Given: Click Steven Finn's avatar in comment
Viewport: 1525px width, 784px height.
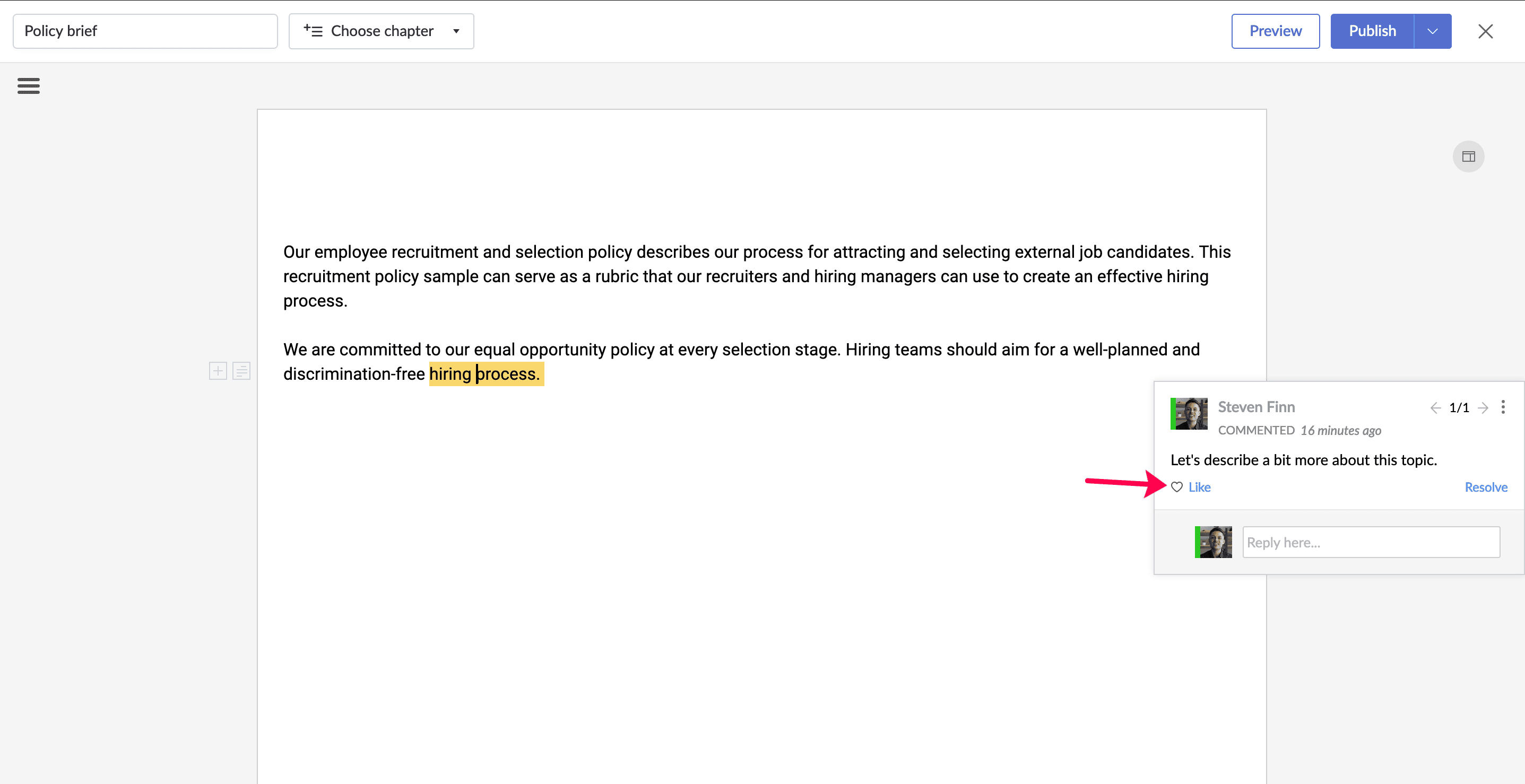Looking at the screenshot, I should point(1189,414).
